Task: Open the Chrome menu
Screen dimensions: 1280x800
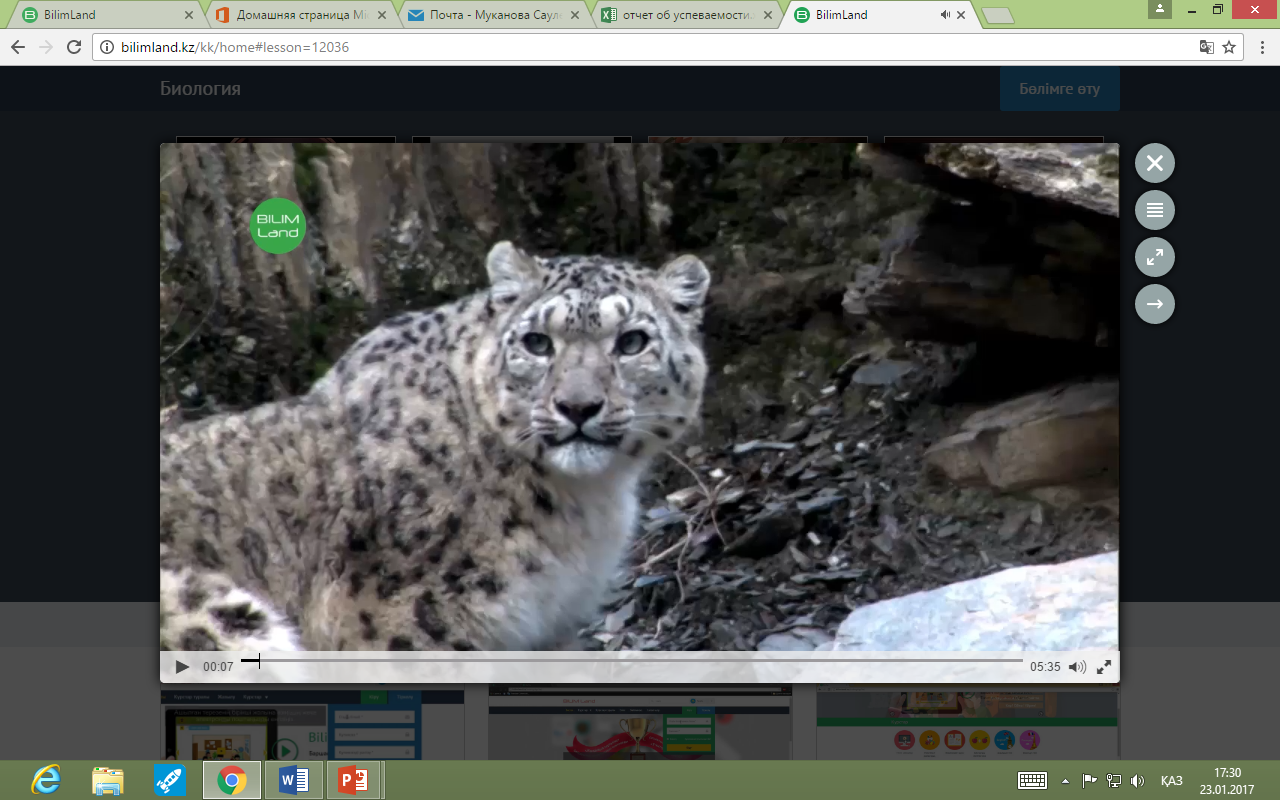Action: 1261,47
